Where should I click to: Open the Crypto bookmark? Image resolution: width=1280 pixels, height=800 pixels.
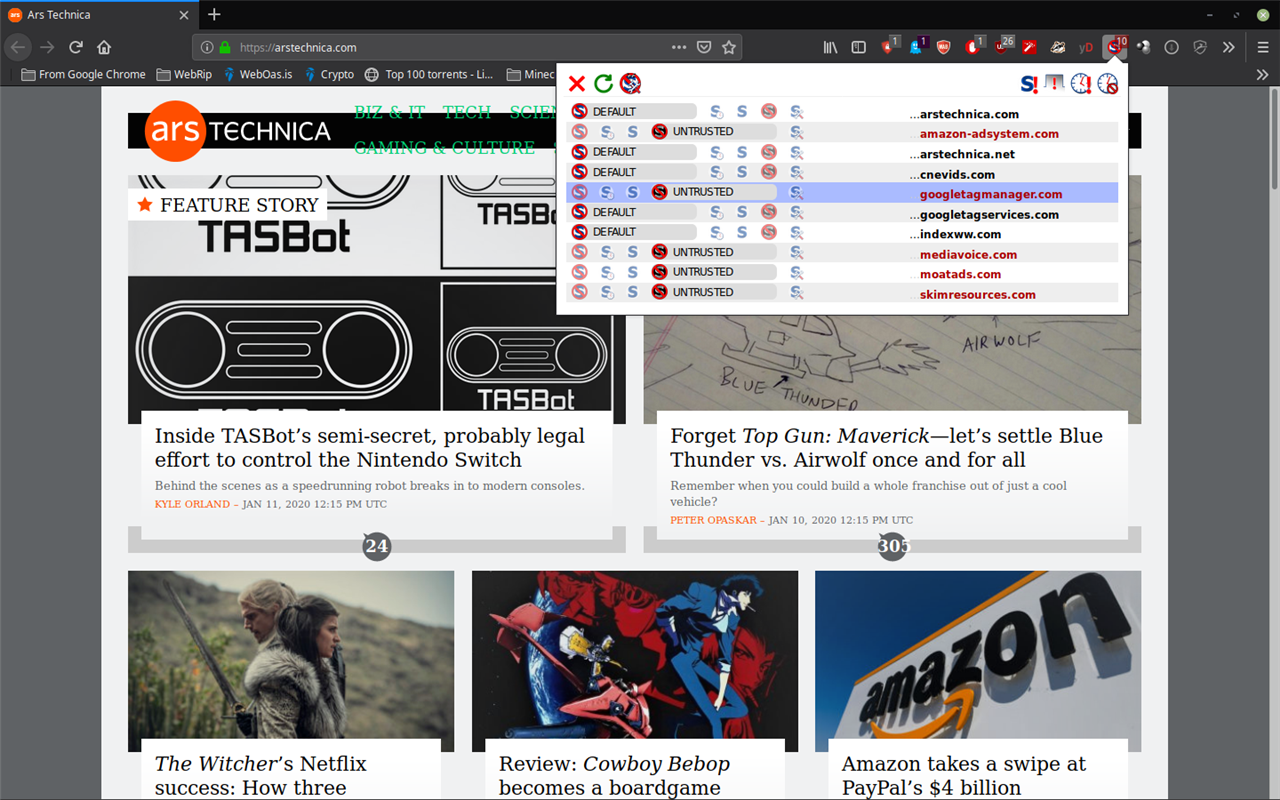(329, 74)
